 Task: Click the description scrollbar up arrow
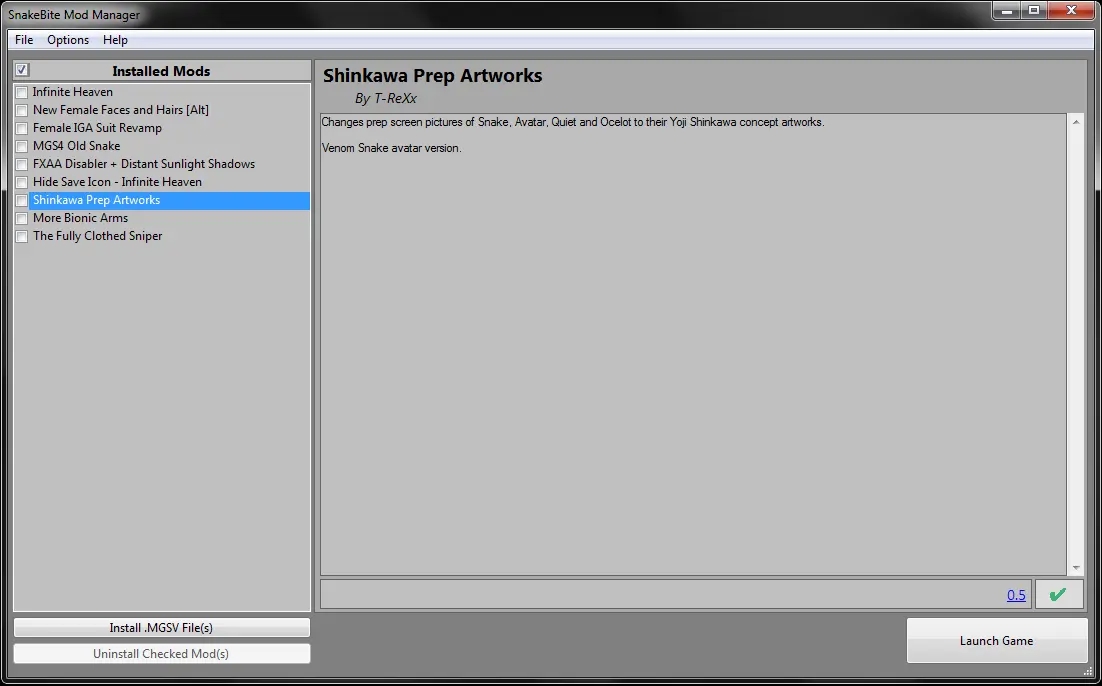[x=1076, y=122]
